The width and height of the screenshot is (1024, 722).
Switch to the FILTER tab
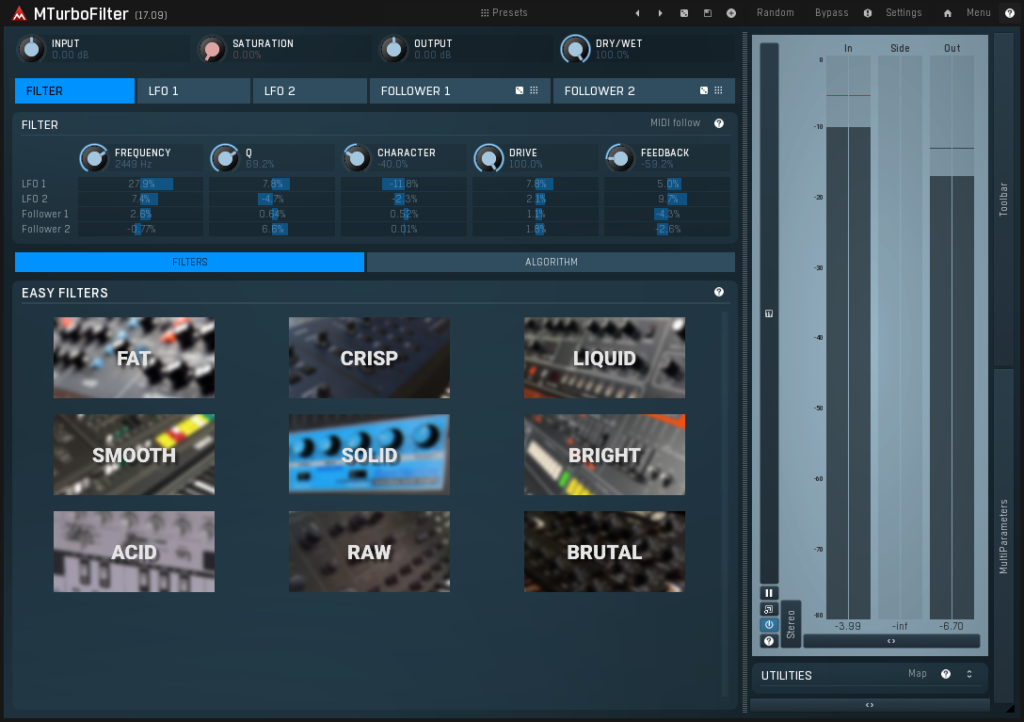pos(74,91)
